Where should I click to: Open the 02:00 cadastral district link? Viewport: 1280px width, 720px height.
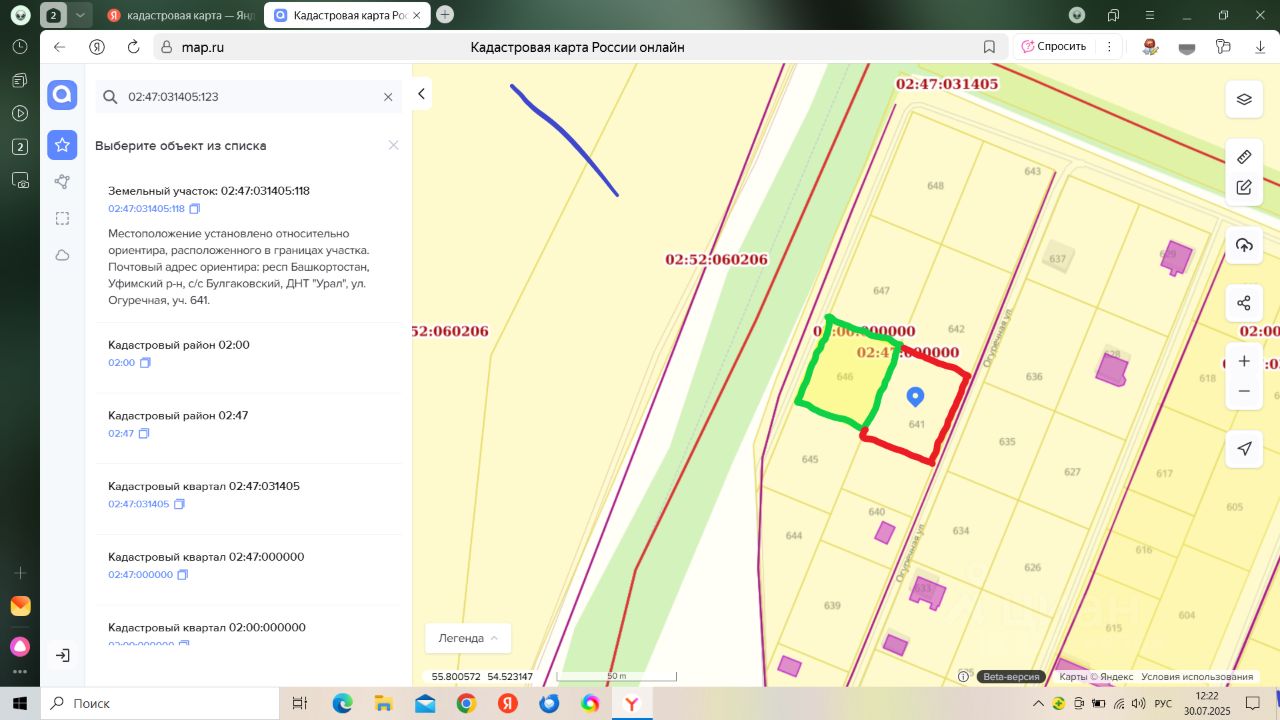tap(121, 363)
